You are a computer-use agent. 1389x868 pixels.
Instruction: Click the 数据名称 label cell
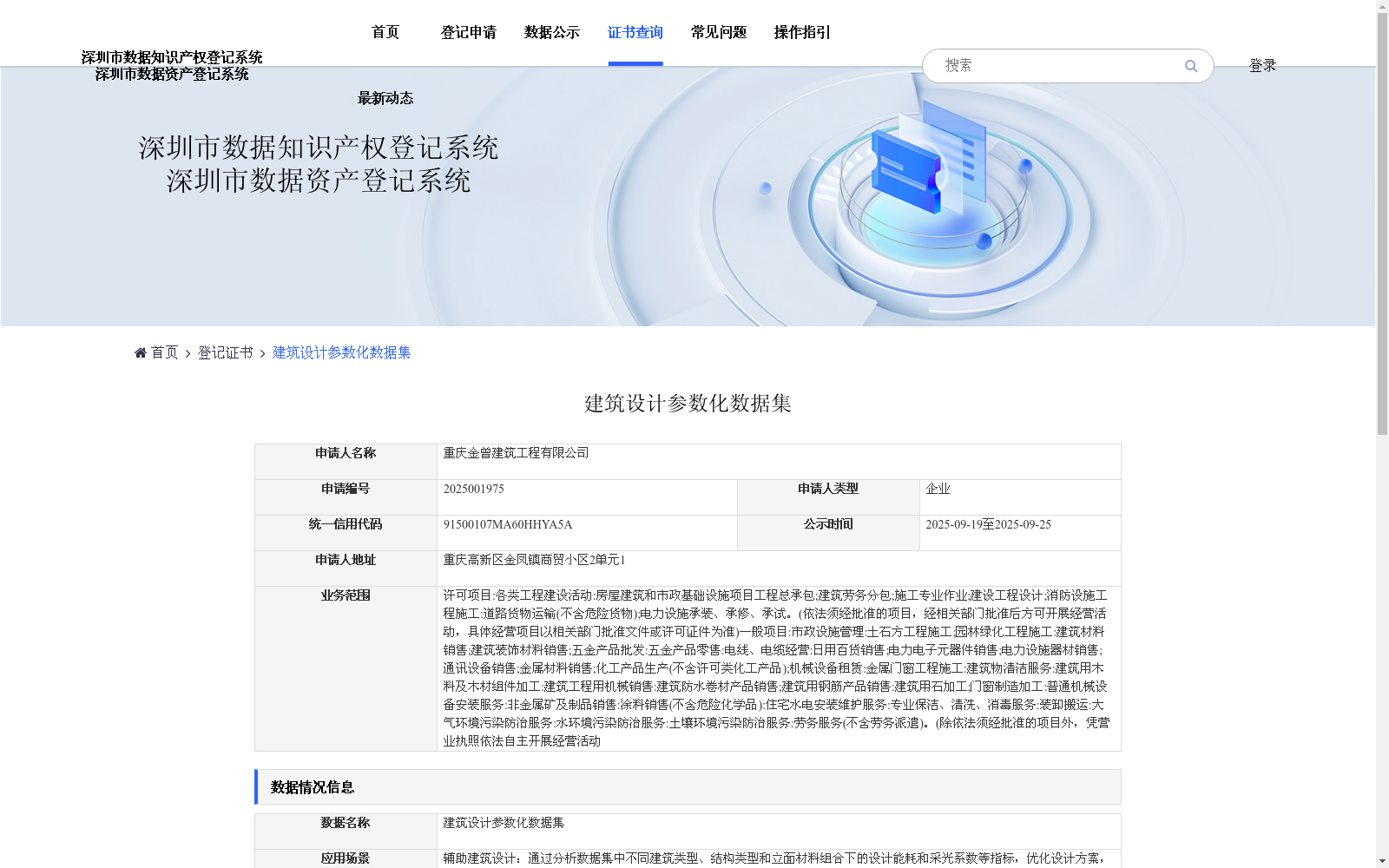pos(346,831)
